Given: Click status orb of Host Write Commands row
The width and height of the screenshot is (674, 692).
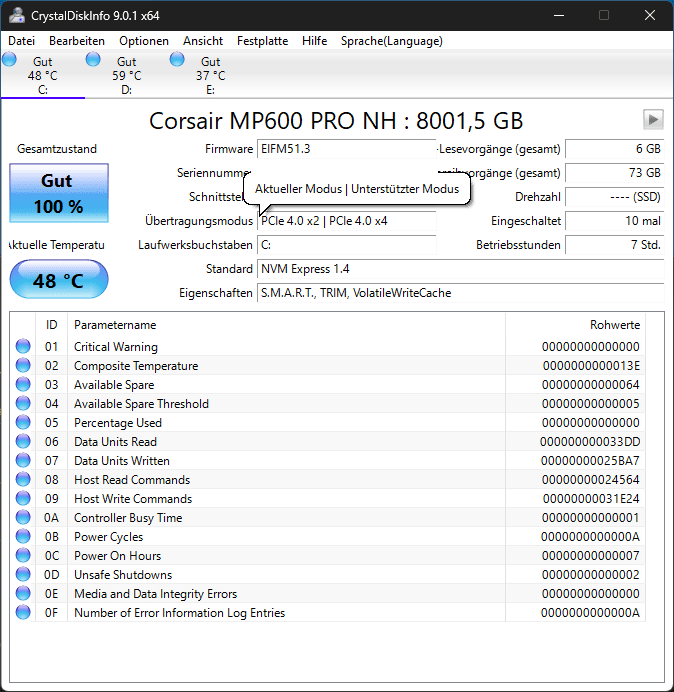Looking at the screenshot, I should tap(23, 498).
